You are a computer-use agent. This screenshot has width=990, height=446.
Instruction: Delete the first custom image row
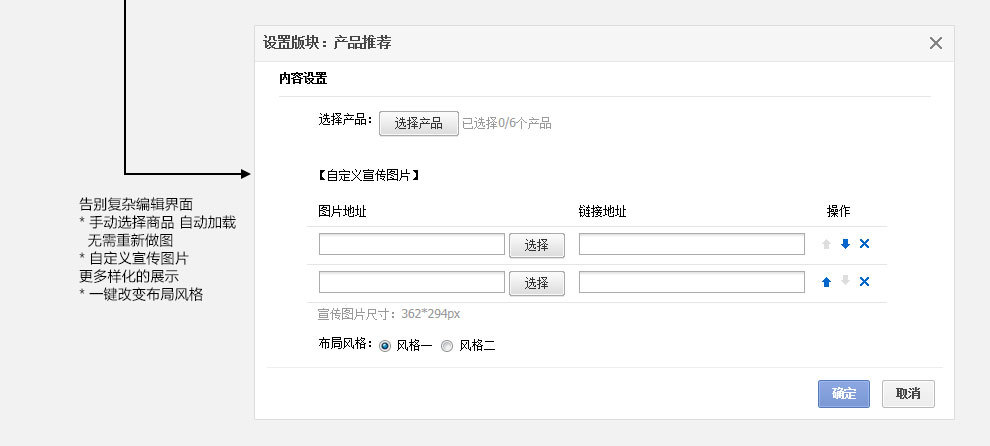864,244
